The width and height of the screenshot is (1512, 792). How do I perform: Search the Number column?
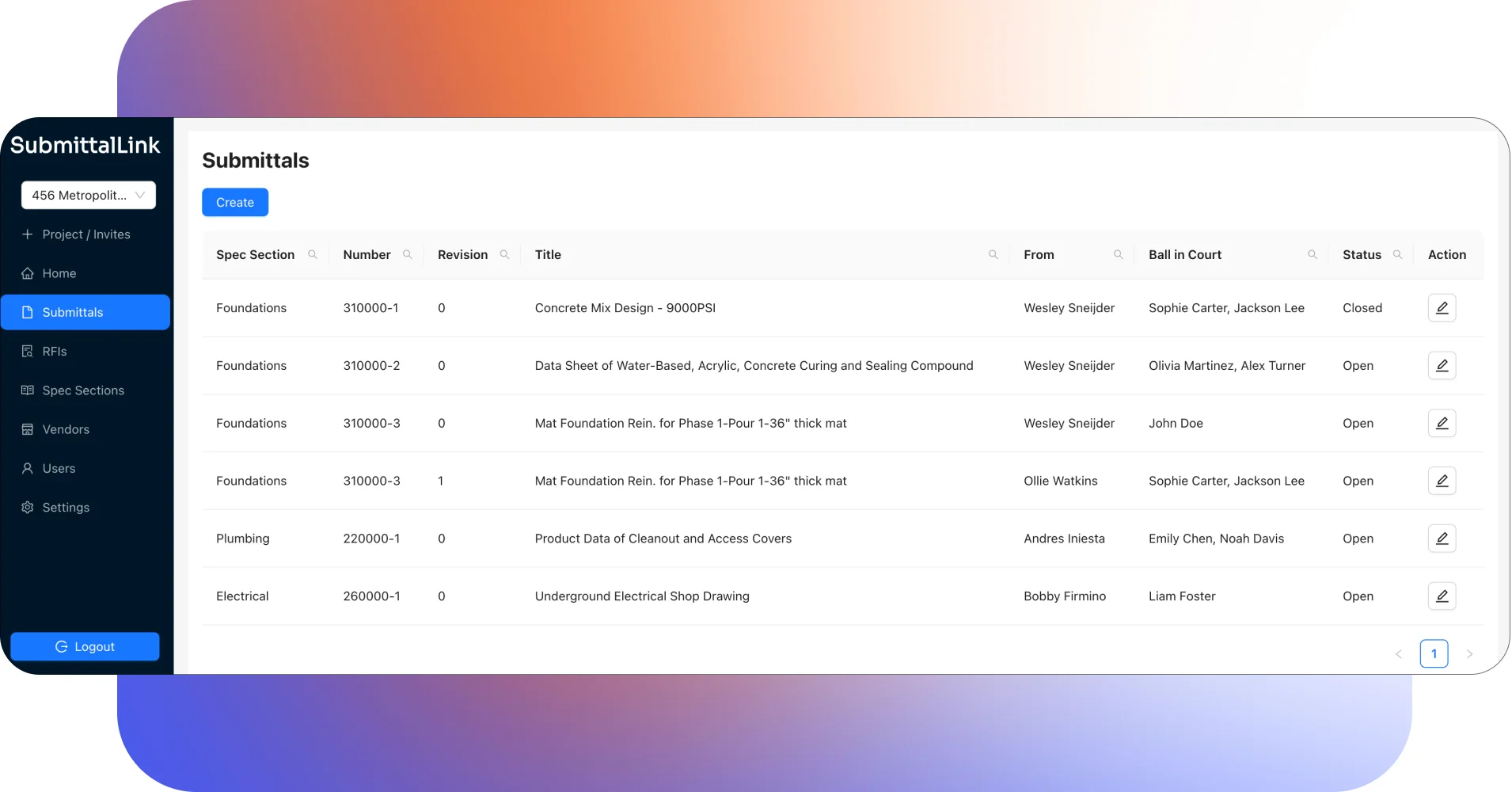[x=408, y=255]
